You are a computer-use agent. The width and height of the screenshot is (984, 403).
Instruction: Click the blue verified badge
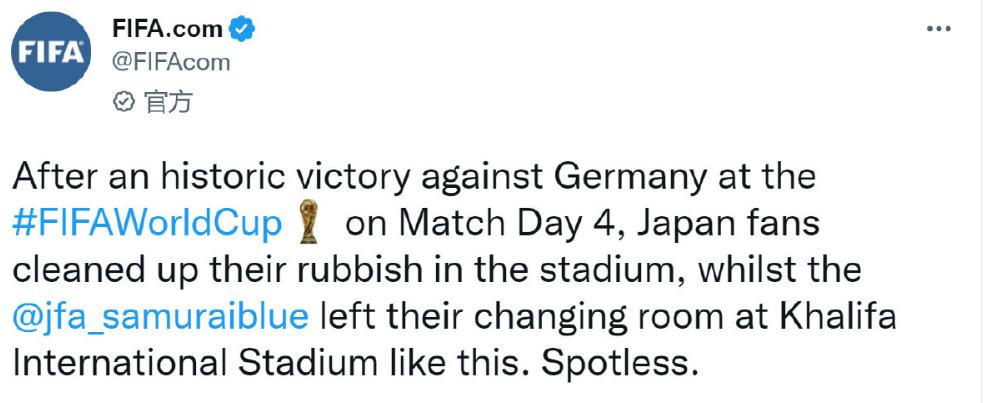(x=243, y=29)
